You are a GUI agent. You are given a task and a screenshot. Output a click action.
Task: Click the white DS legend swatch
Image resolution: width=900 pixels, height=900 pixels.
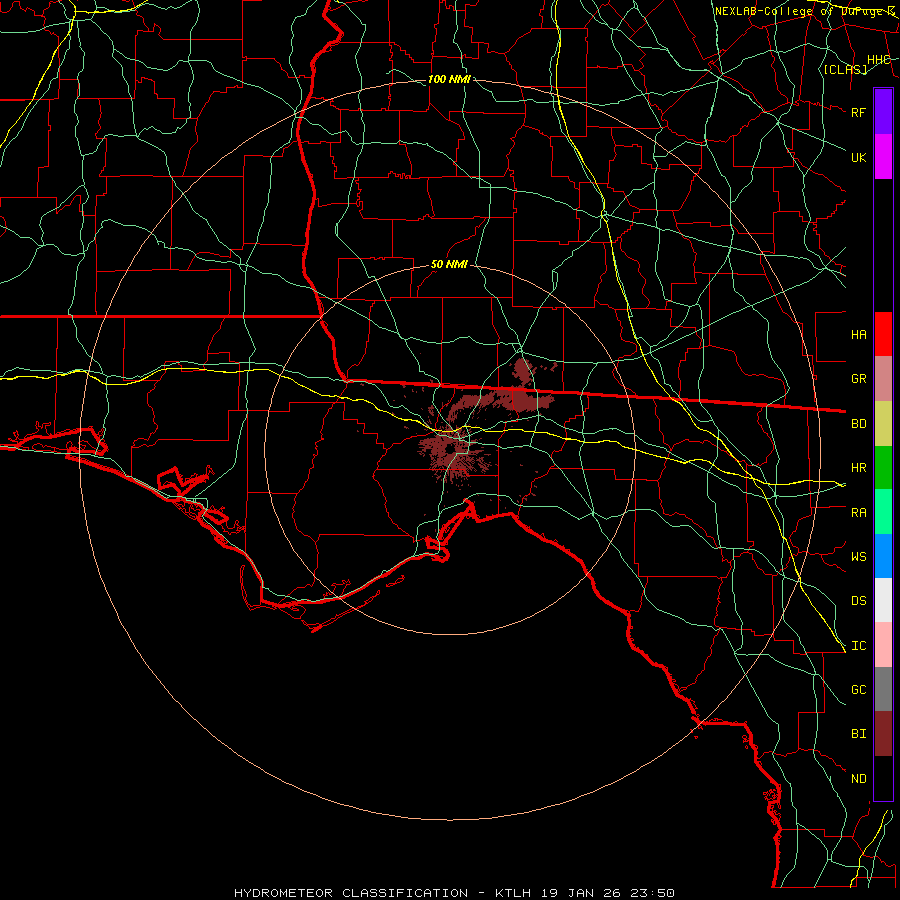coord(883,600)
